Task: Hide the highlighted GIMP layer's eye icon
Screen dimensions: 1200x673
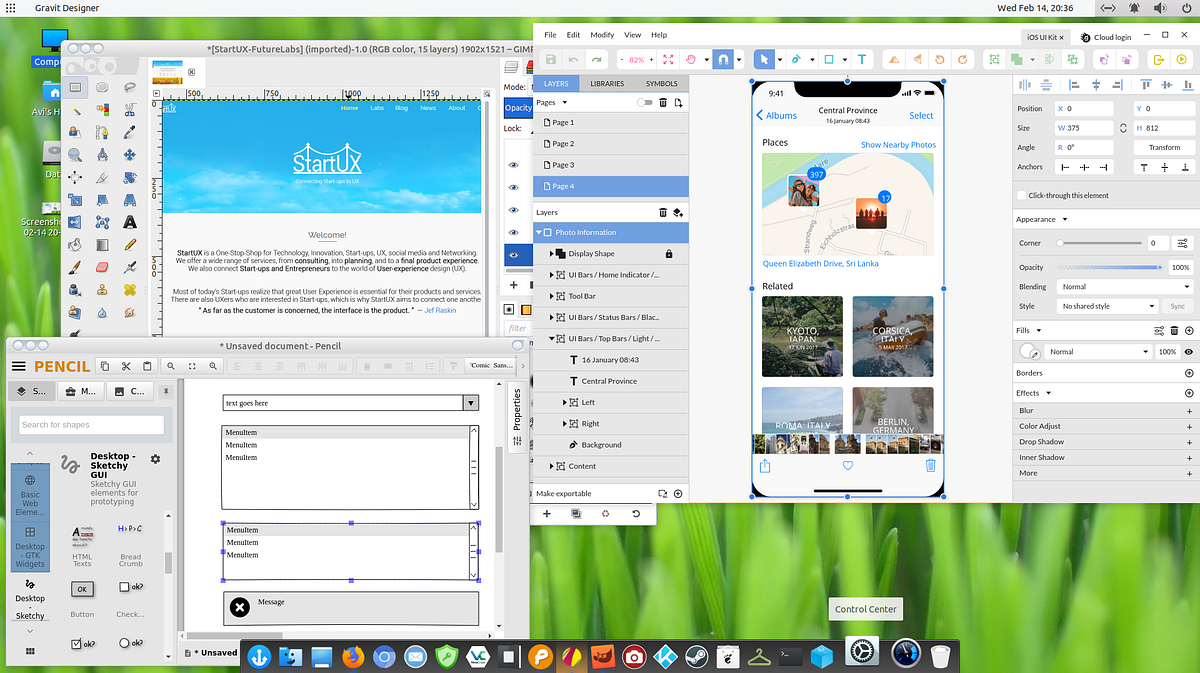Action: pyautogui.click(x=514, y=255)
